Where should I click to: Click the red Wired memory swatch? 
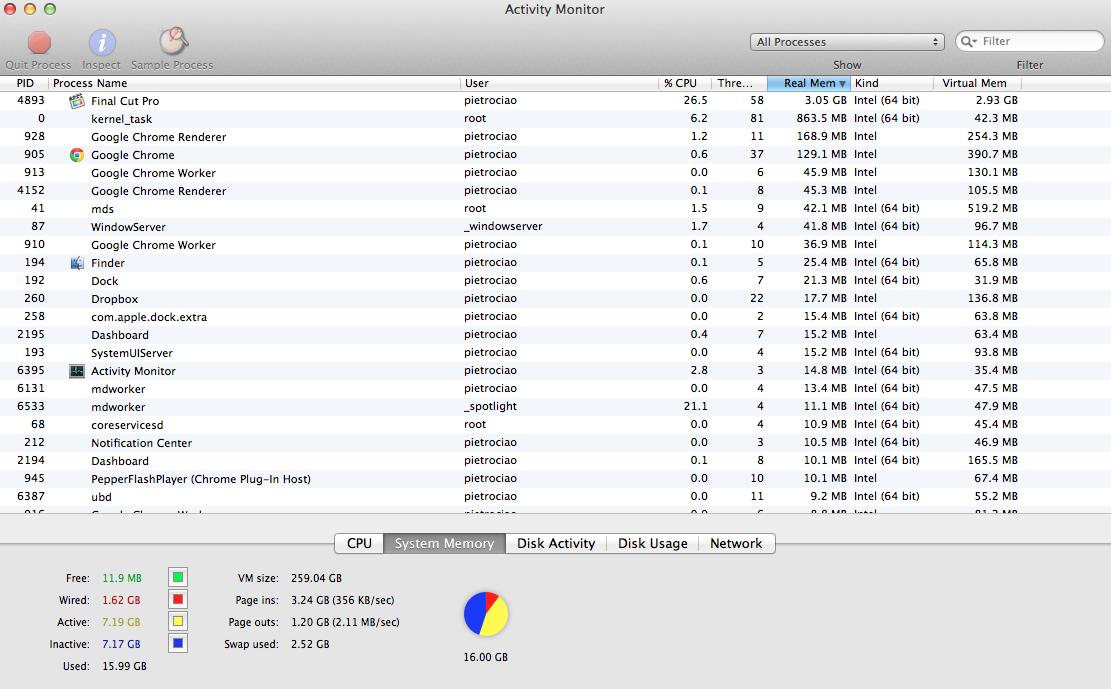(178, 600)
